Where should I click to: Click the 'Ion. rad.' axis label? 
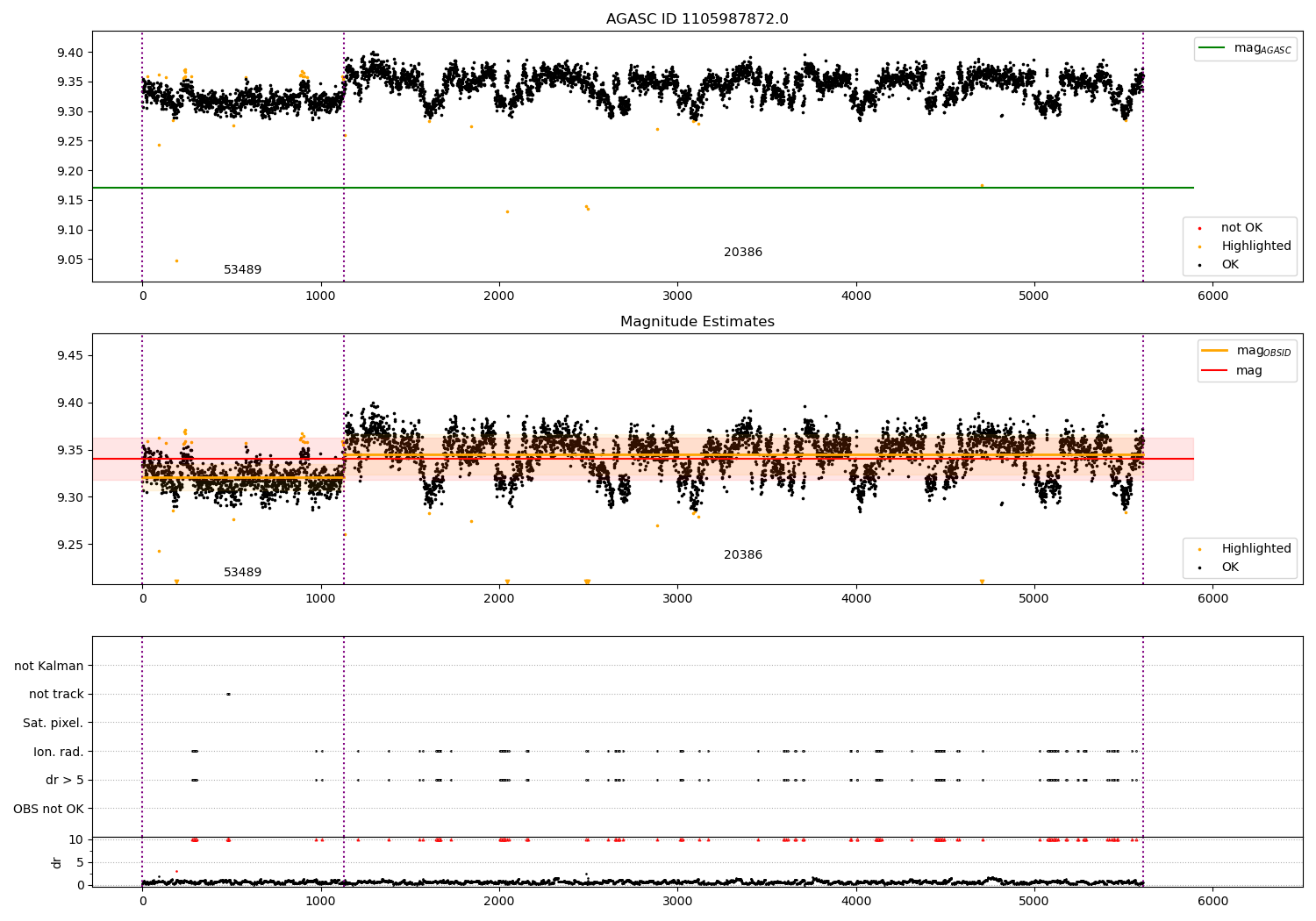point(59,752)
